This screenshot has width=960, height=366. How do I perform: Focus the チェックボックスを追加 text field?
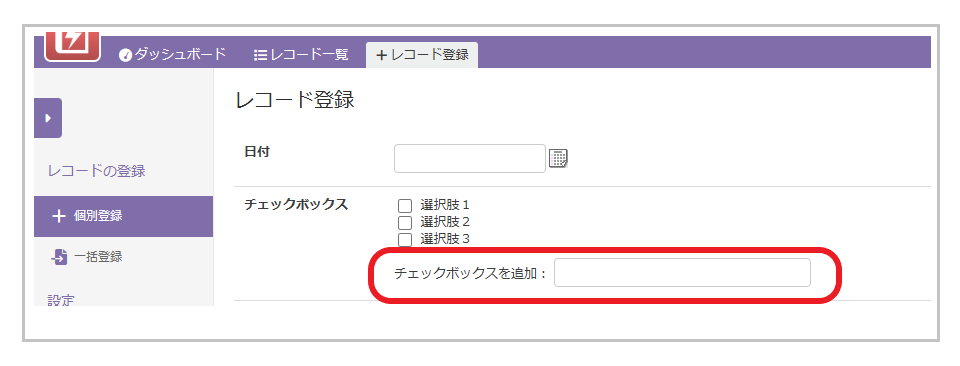(682, 272)
